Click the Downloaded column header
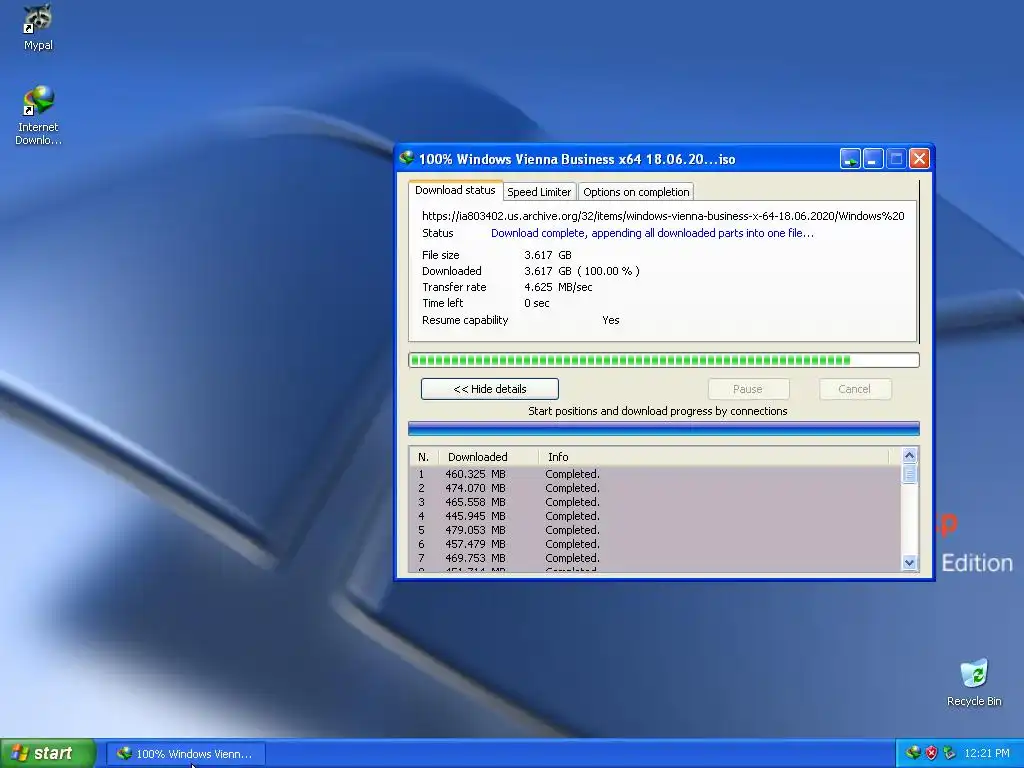Image resolution: width=1024 pixels, height=768 pixels. pos(488,456)
